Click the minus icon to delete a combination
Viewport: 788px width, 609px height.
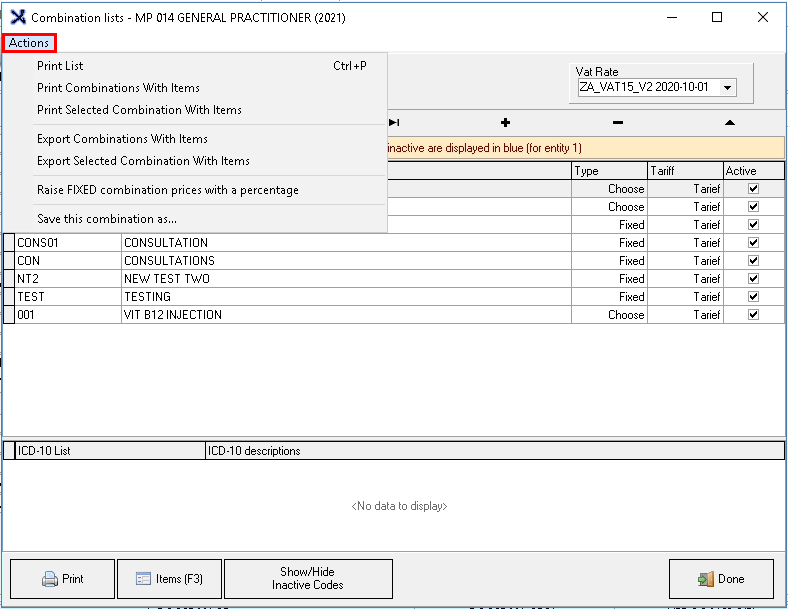click(618, 122)
